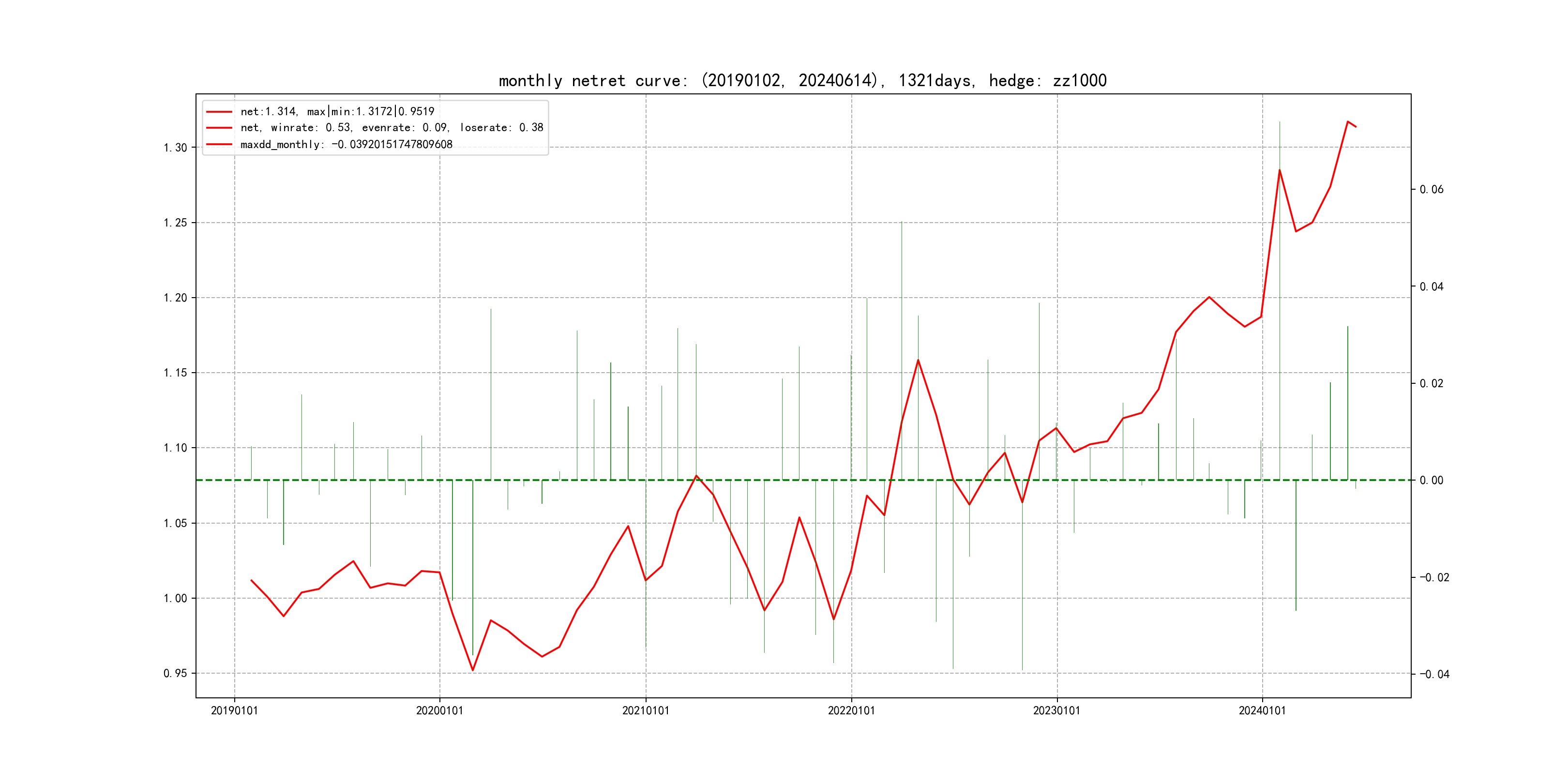This screenshot has width=1568, height=784.
Task: Click the 0.95 left axis tick label
Action: tap(175, 673)
